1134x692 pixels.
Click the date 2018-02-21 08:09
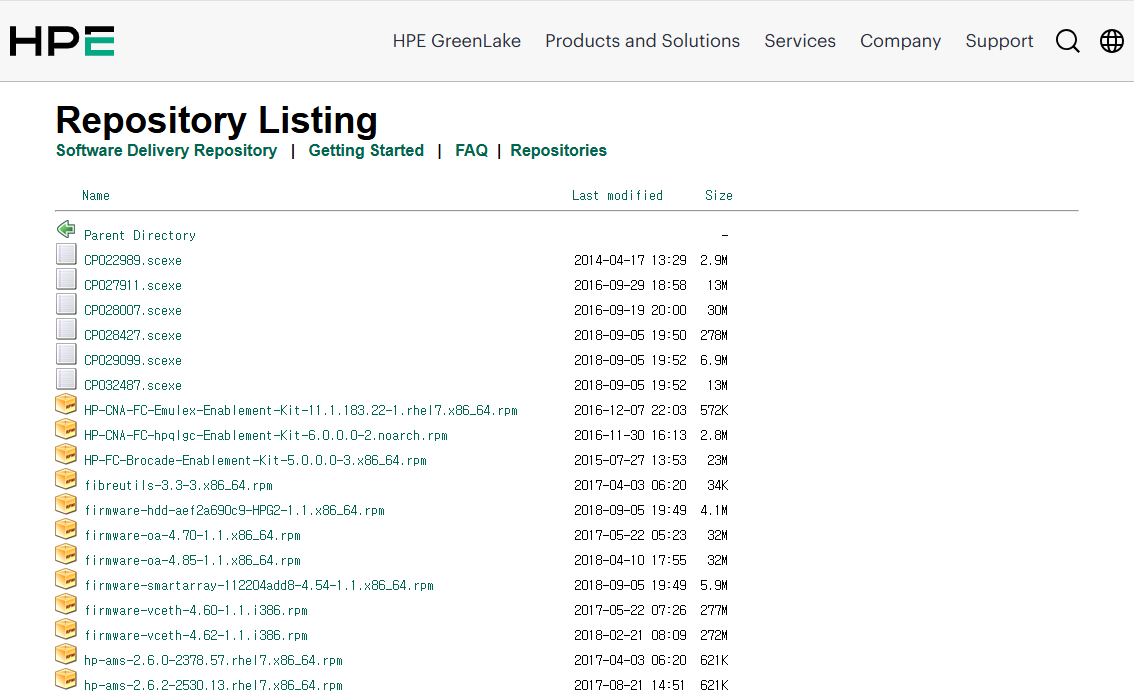[630, 636]
